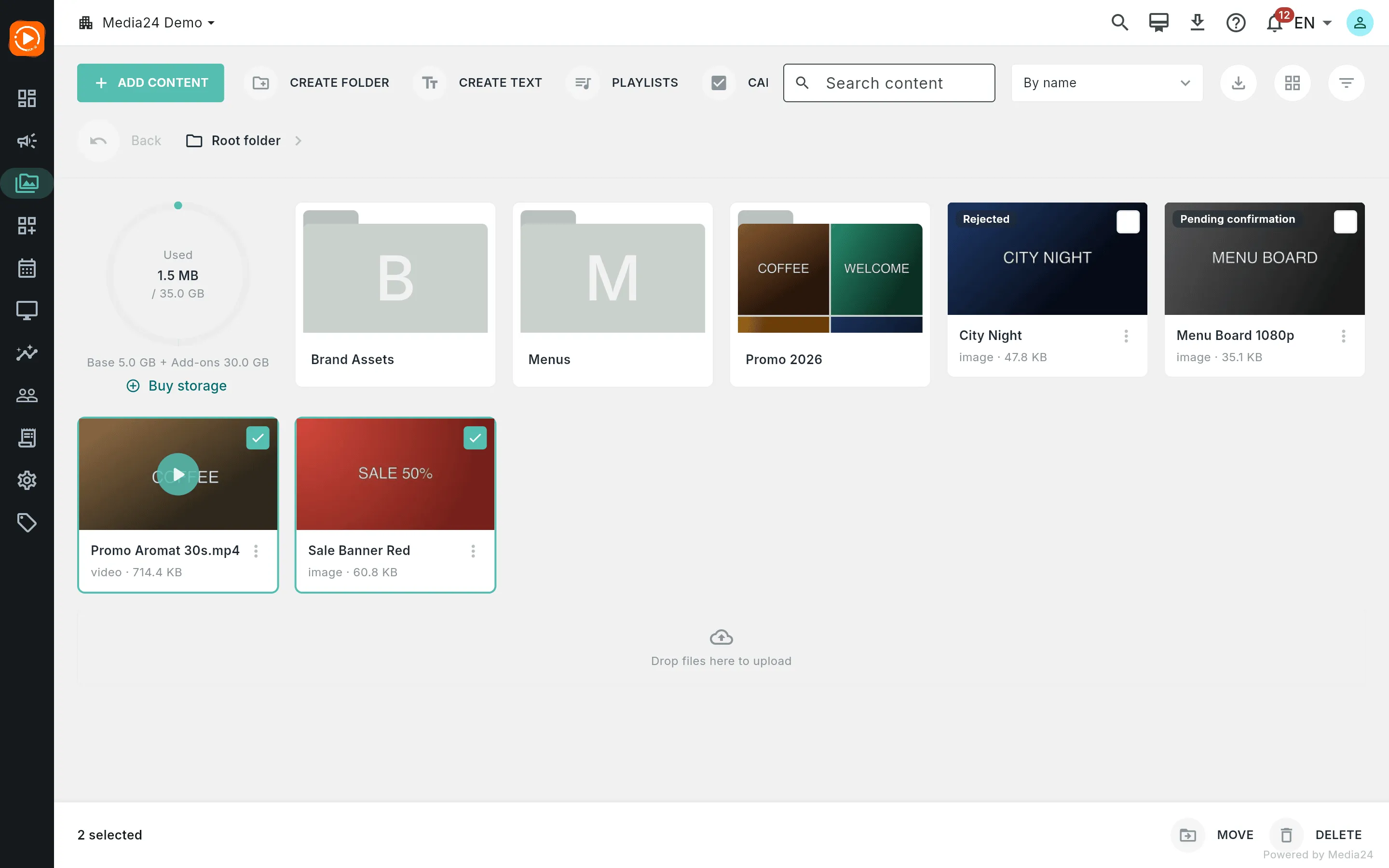This screenshot has height=868, width=1389.
Task: Click the Add Content button
Action: click(x=150, y=82)
